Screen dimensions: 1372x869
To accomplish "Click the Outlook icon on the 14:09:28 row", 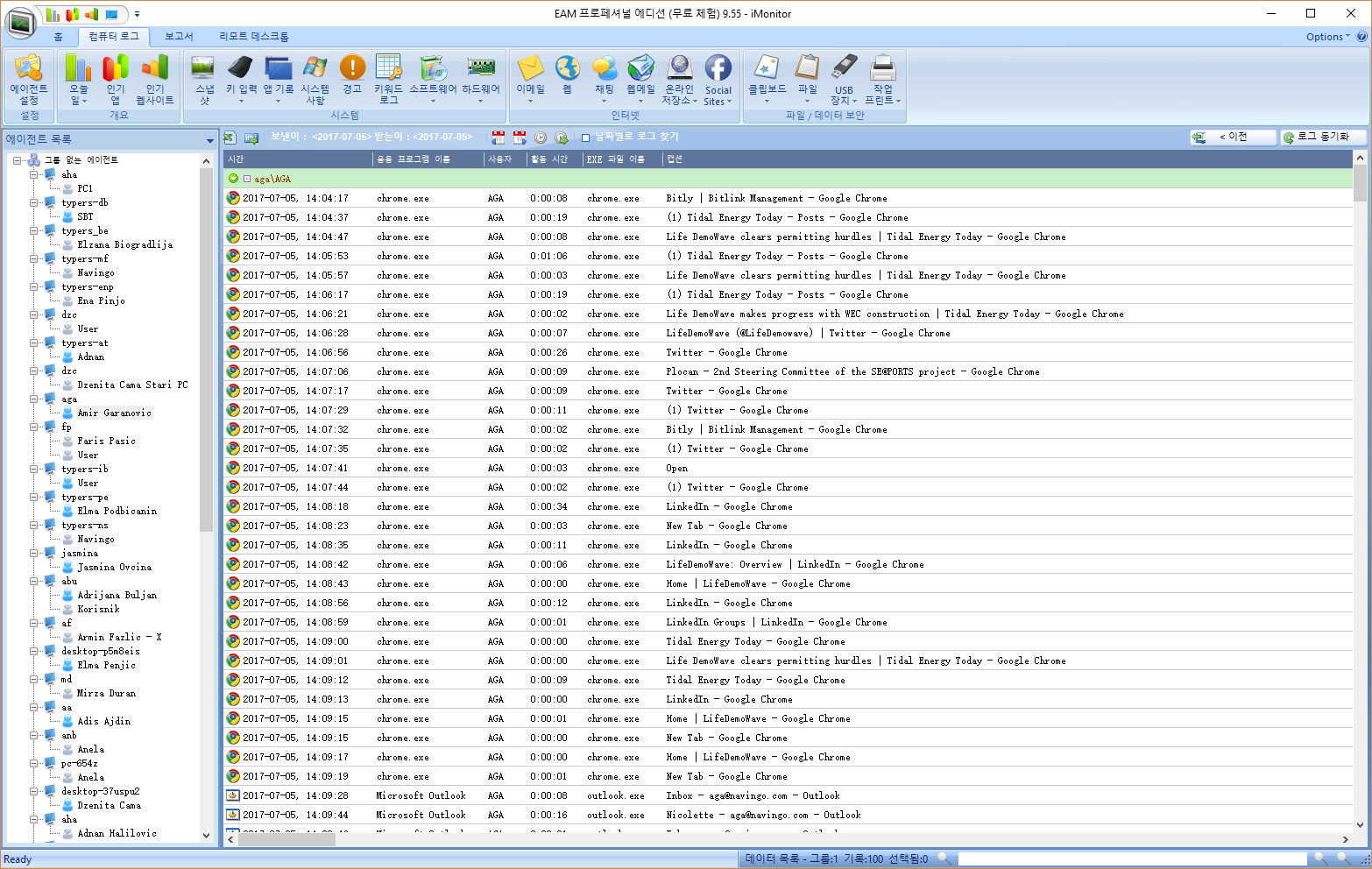I will pos(233,795).
